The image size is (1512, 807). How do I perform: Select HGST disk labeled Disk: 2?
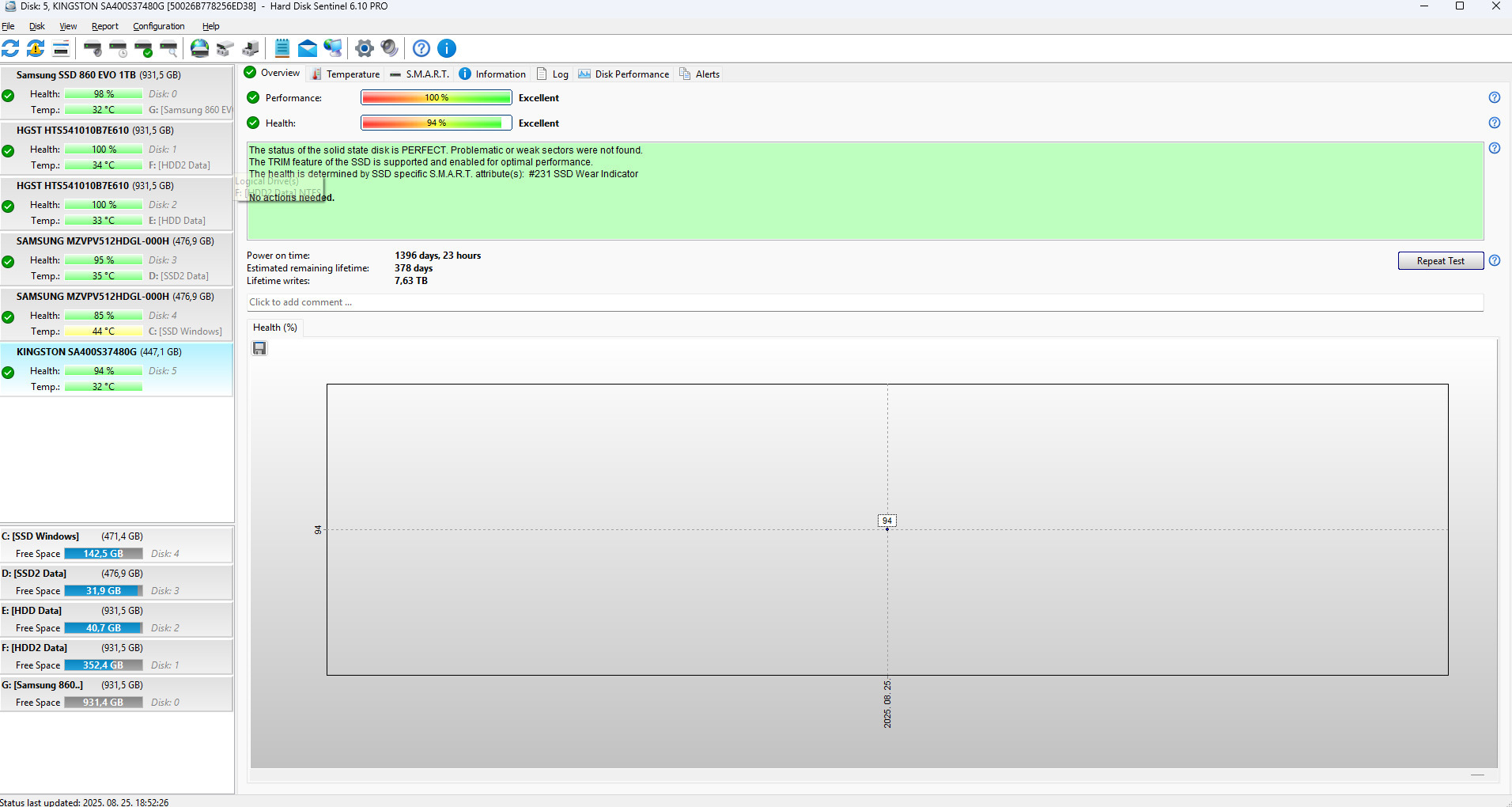coord(116,204)
